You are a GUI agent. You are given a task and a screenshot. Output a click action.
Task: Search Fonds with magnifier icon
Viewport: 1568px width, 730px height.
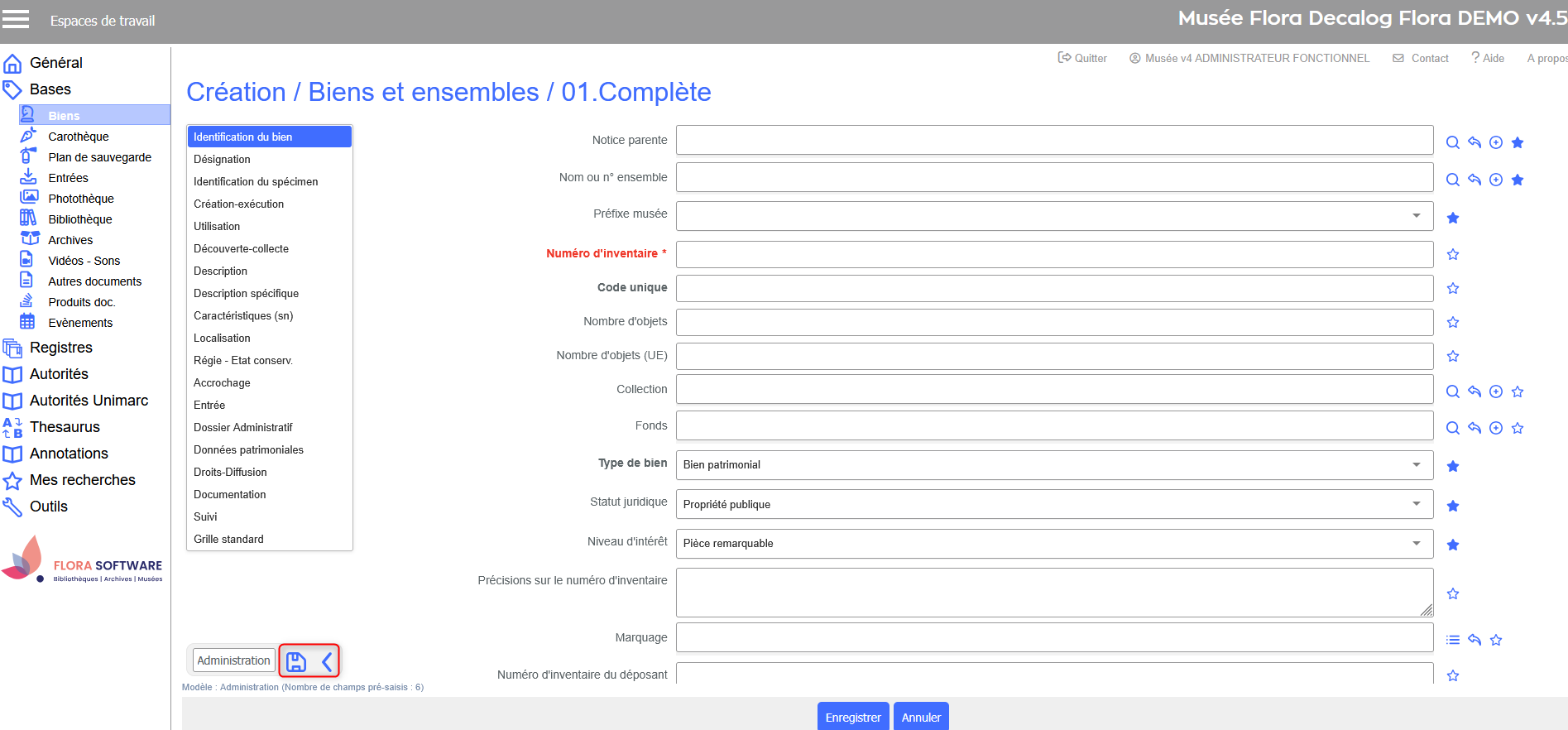[1452, 428]
